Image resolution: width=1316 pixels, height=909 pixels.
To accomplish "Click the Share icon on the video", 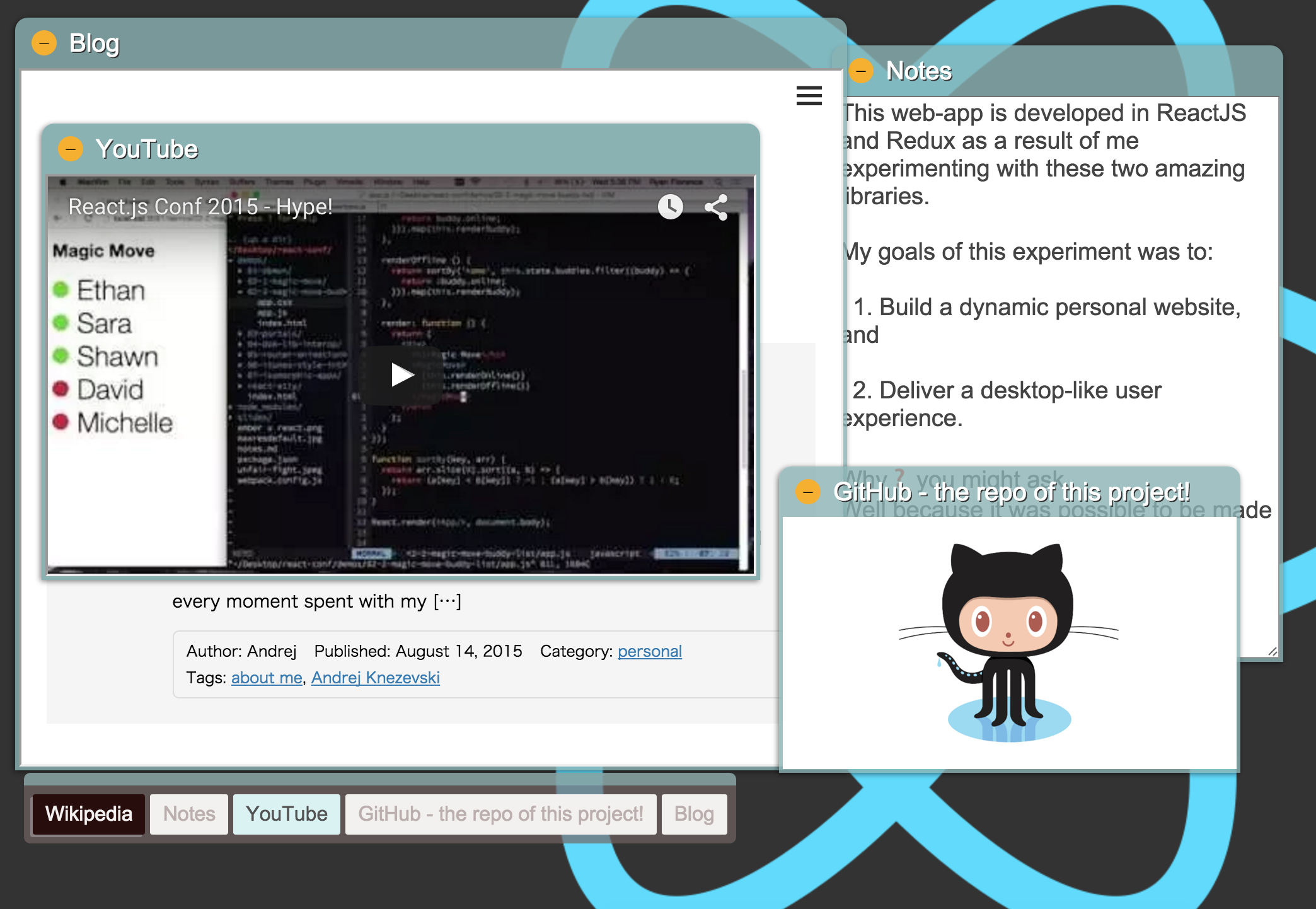I will click(716, 207).
